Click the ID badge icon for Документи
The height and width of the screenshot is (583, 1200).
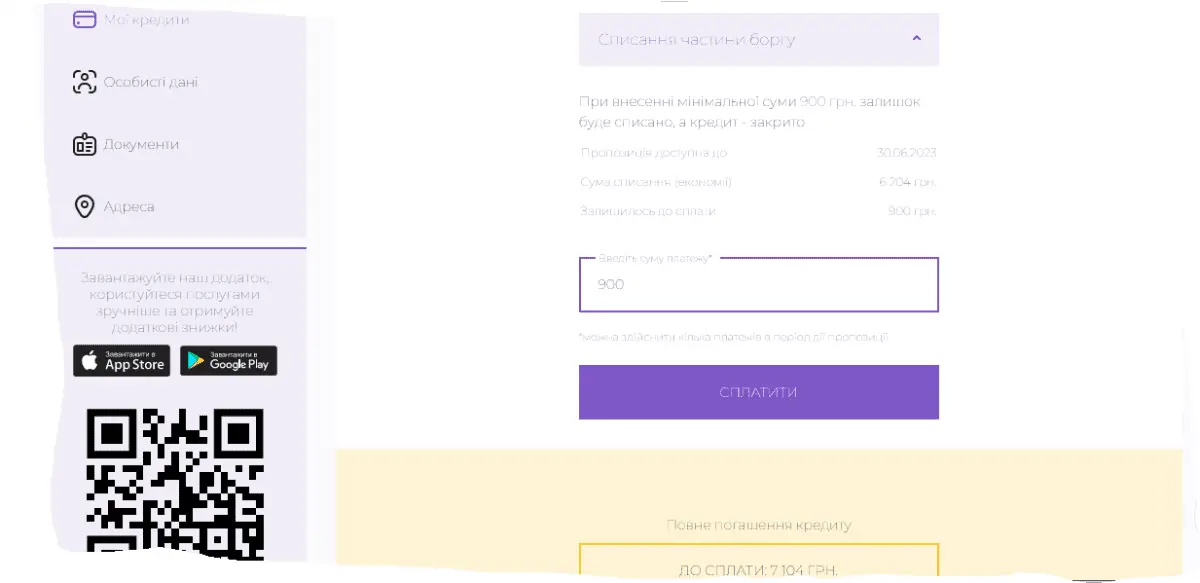[x=85, y=145]
